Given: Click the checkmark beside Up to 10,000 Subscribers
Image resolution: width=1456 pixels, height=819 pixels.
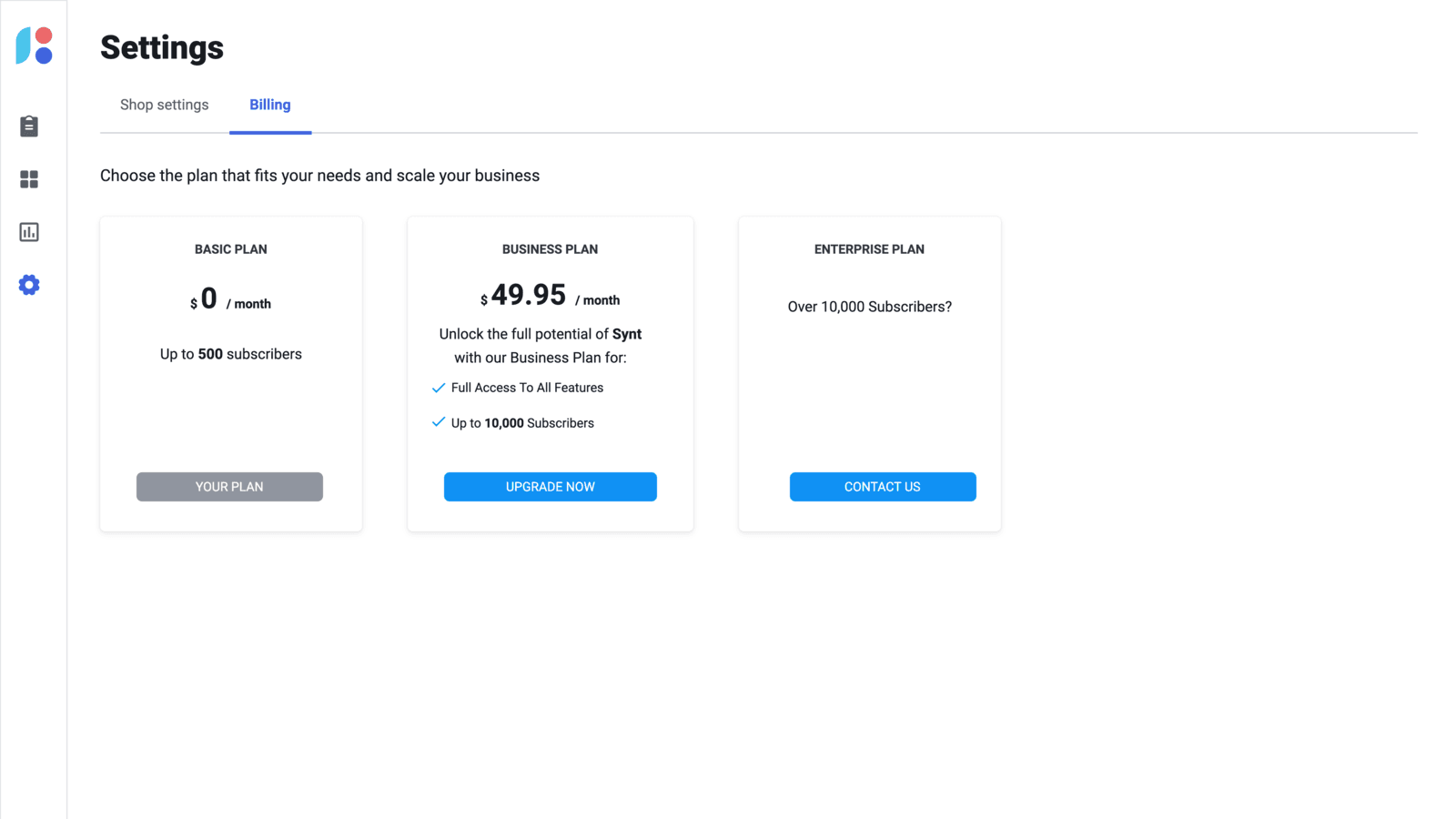Looking at the screenshot, I should coord(439,422).
